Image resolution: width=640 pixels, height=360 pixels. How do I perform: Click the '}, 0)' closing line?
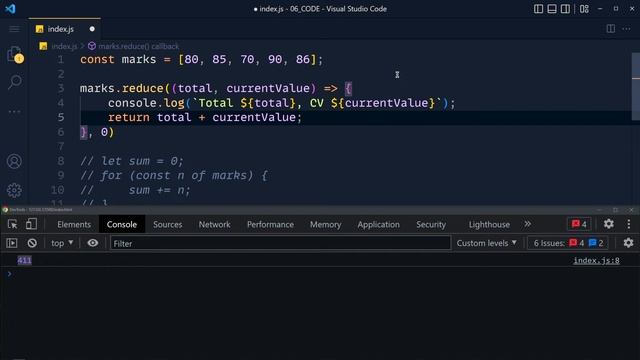tap(97, 132)
